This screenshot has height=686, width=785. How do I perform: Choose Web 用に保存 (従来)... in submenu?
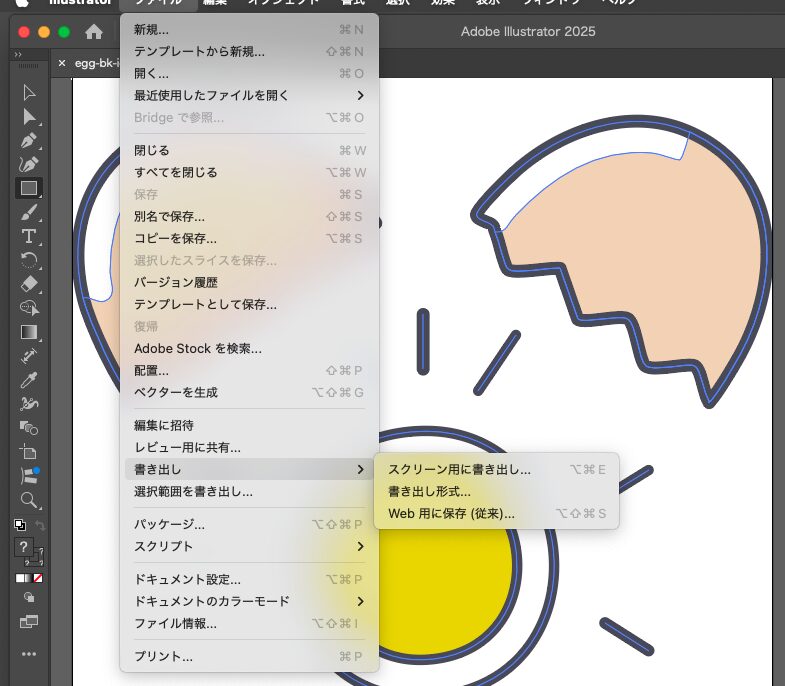496,513
